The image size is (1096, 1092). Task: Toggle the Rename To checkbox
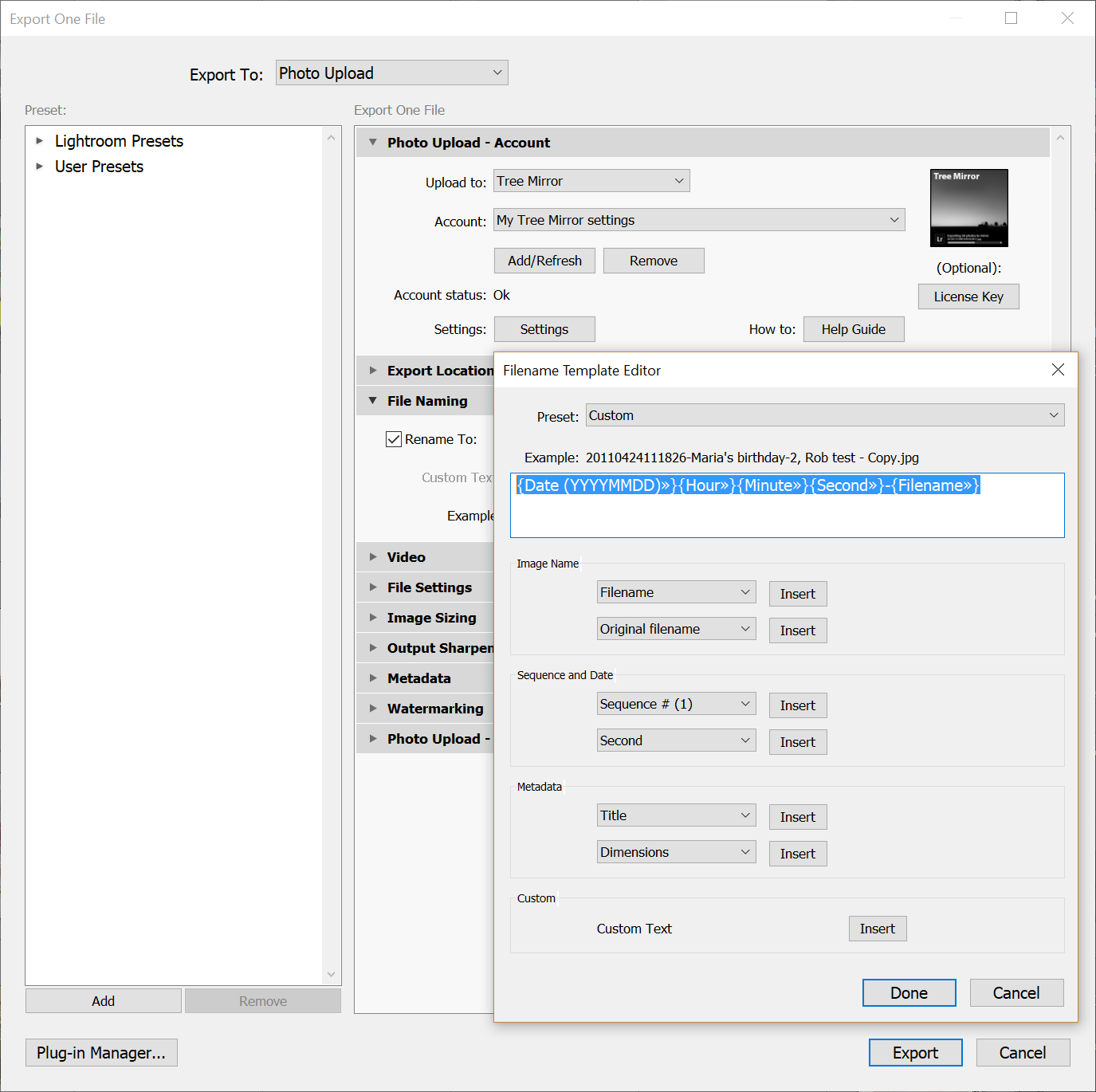[394, 439]
